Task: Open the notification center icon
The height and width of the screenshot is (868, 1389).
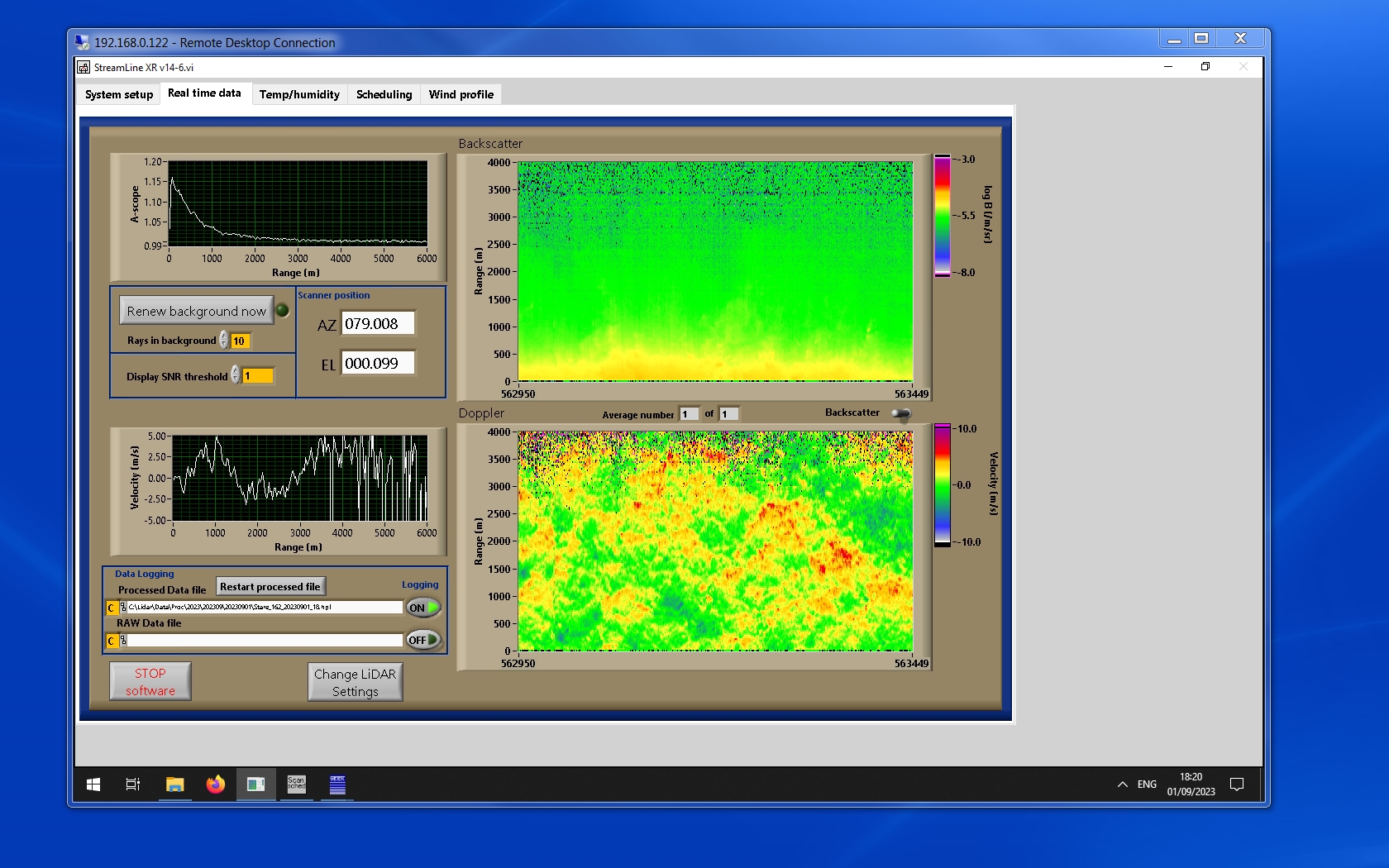Action: coord(1237,785)
